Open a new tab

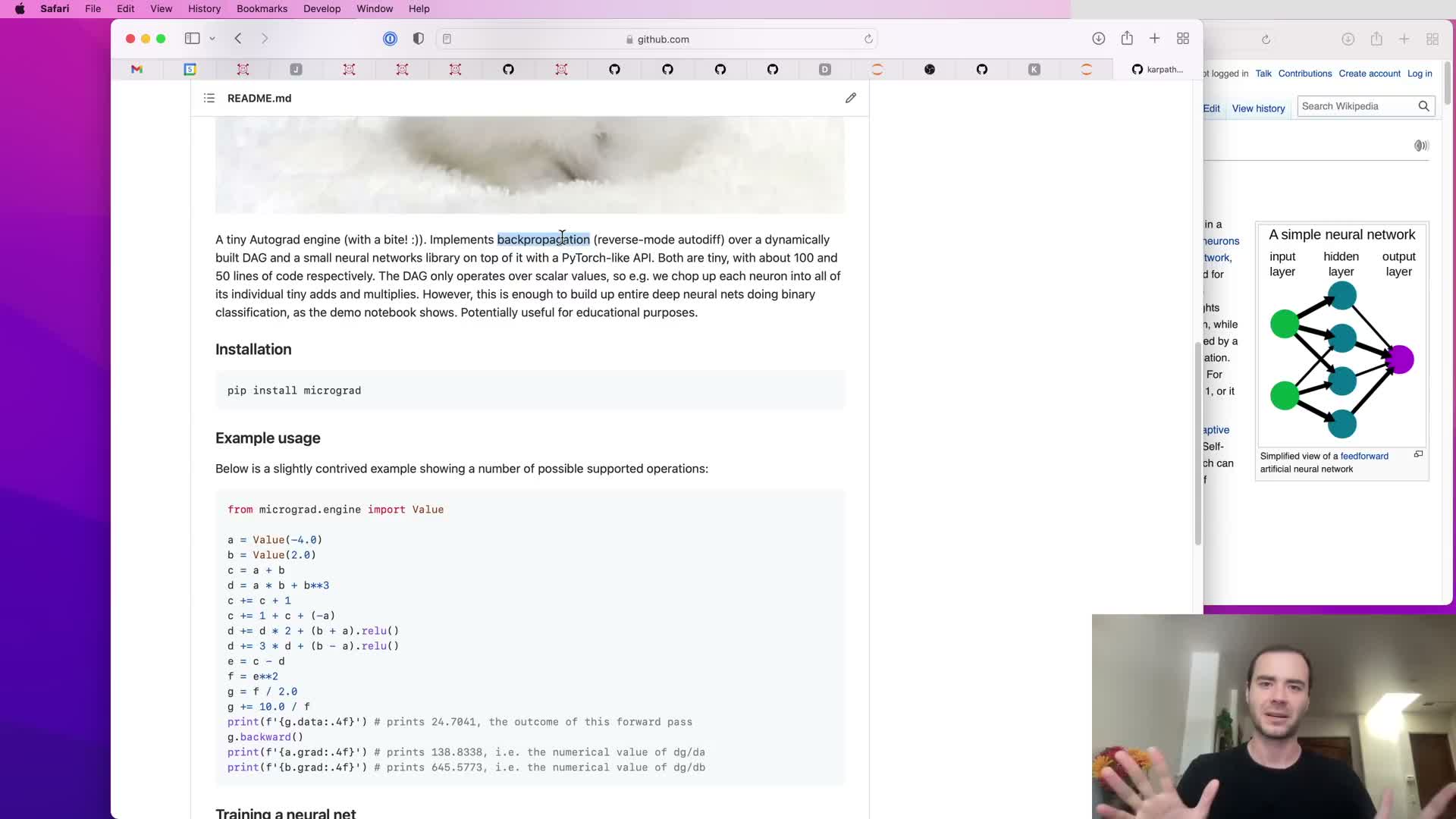(x=1154, y=39)
